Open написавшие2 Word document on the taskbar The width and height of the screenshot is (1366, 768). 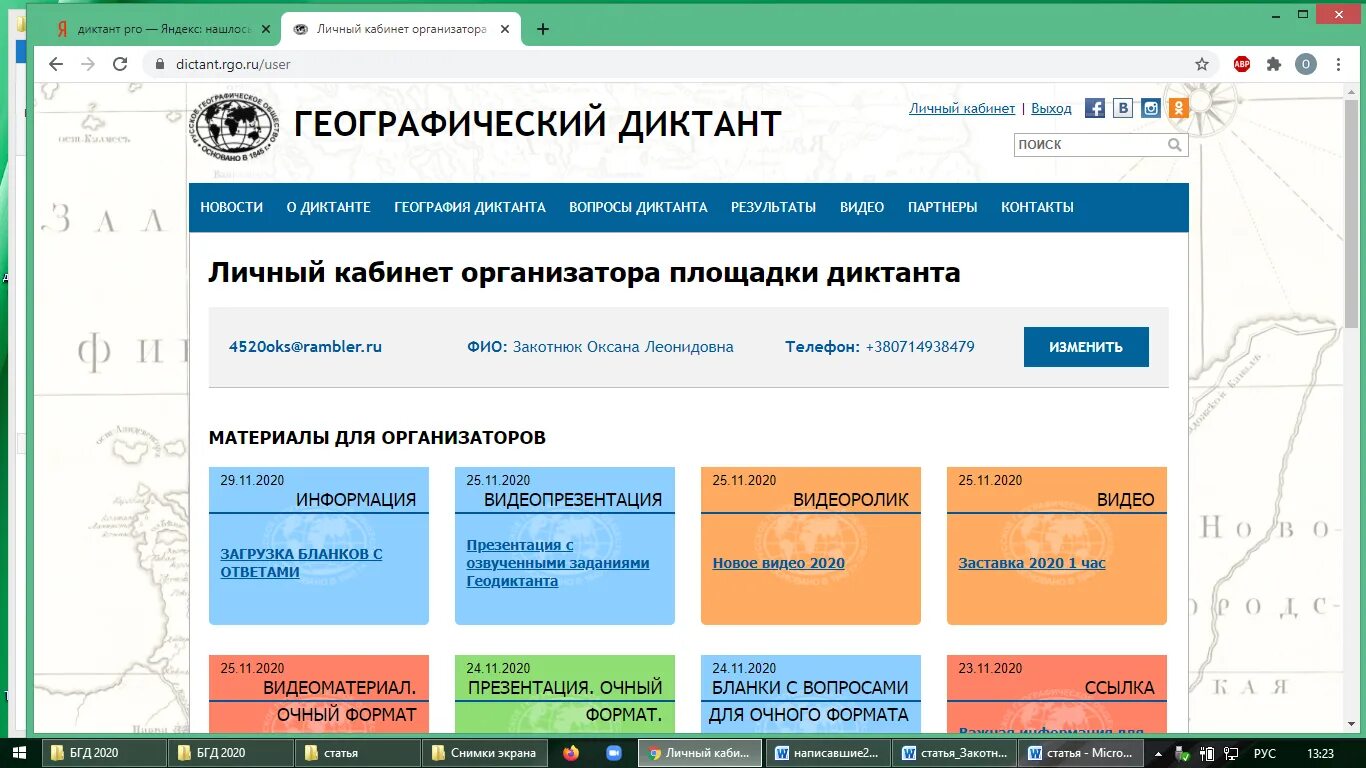826,753
